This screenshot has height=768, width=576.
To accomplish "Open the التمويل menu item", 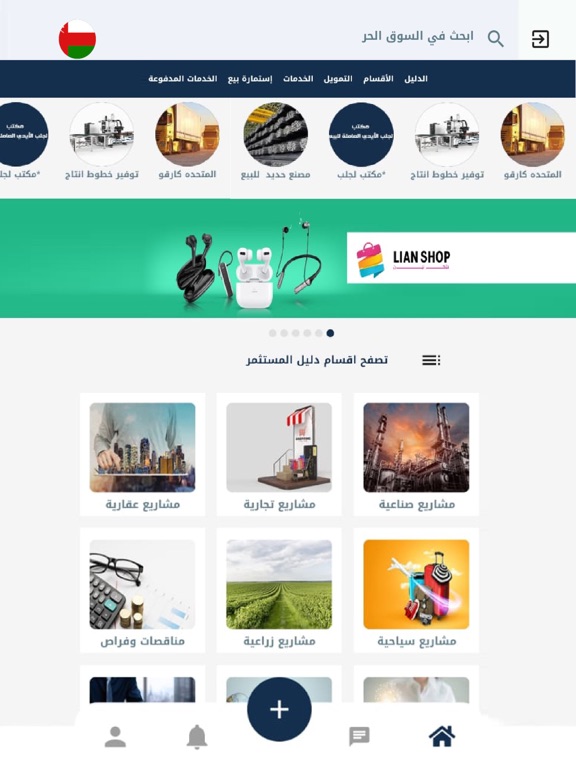I will coord(338,78).
